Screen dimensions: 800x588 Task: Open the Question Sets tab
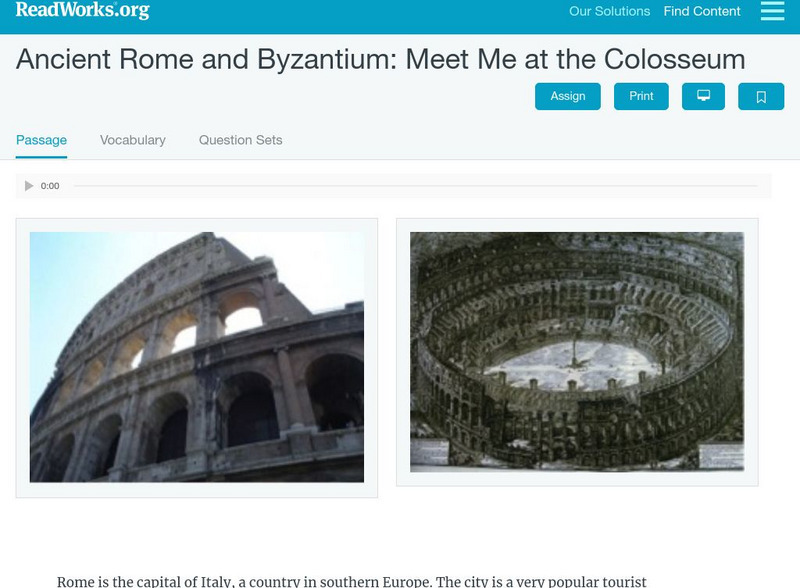tap(240, 140)
